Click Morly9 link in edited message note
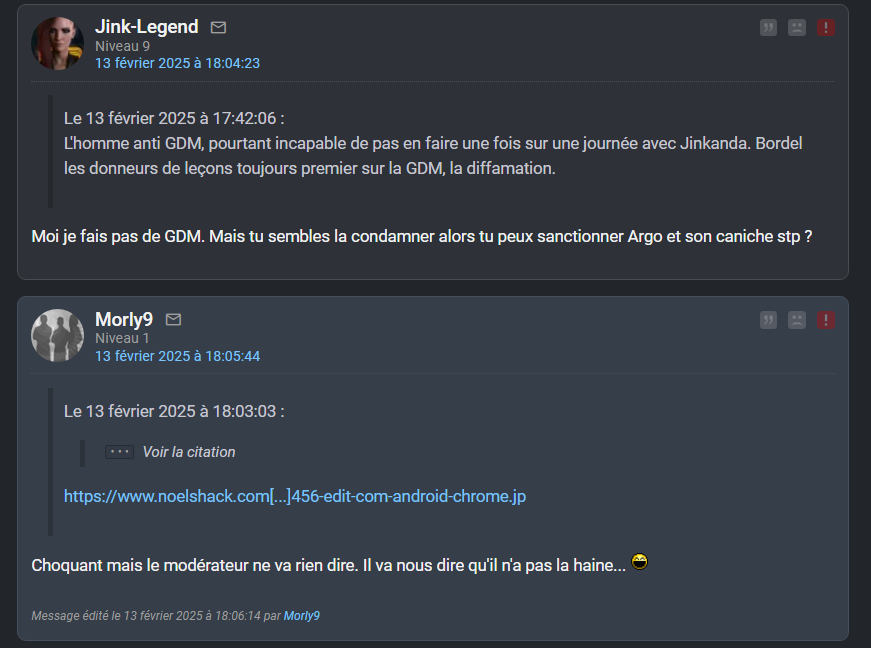Screen dimensions: 871x648 coord(302,616)
